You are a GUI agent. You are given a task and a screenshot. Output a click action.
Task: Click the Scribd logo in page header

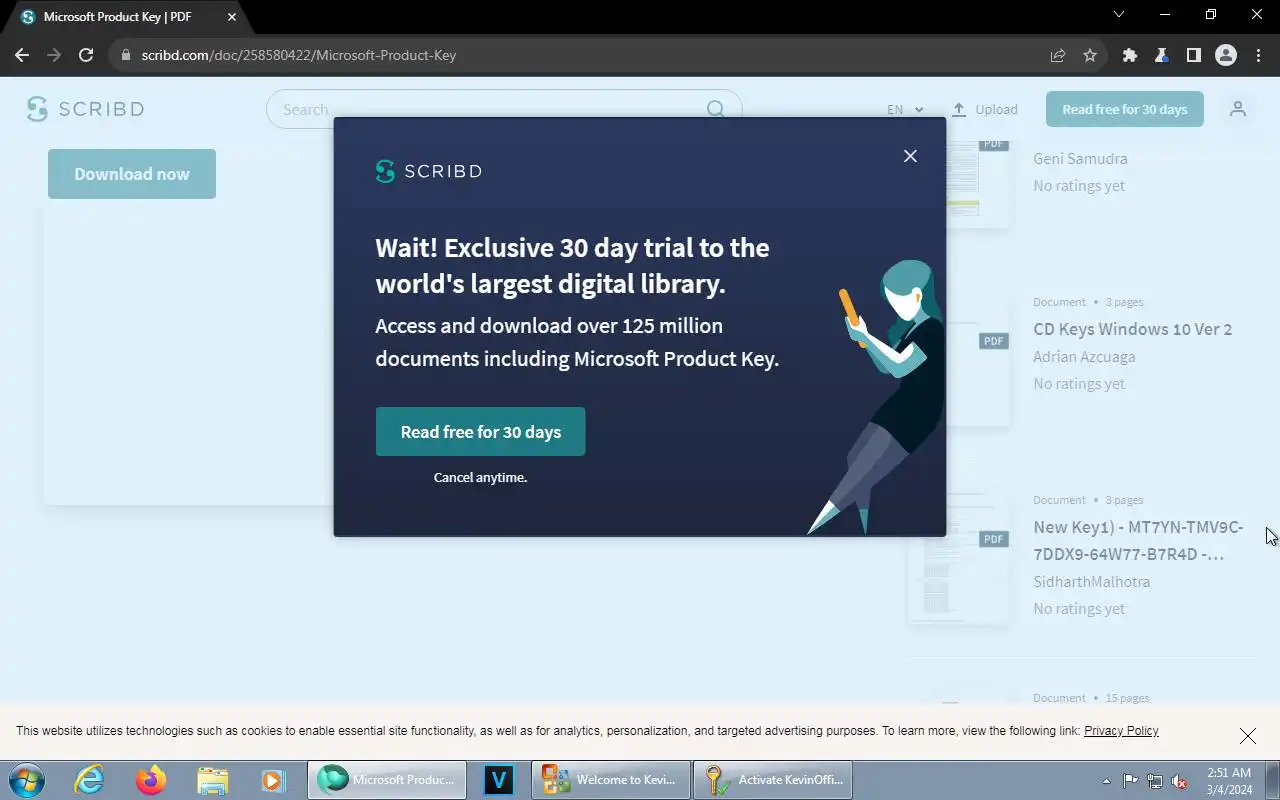(85, 109)
